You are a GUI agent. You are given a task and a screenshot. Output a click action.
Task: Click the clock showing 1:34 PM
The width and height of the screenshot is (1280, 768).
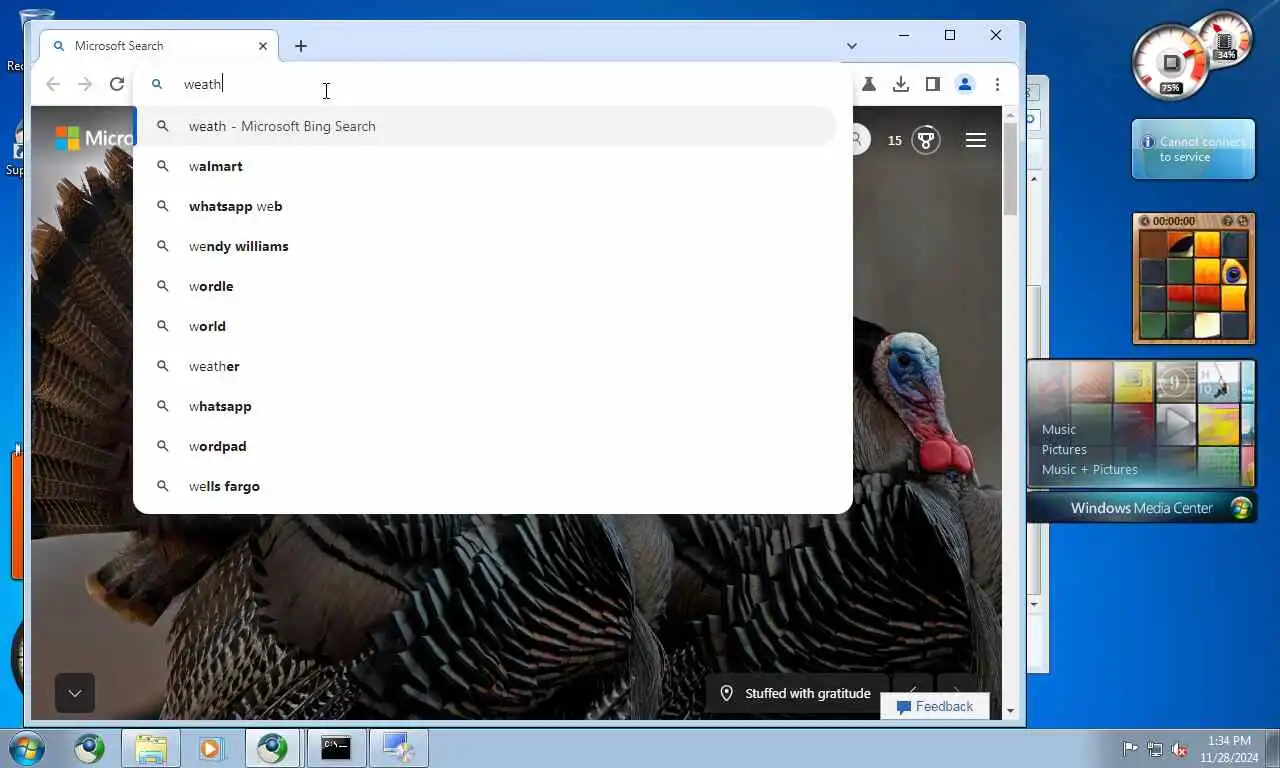pyautogui.click(x=1228, y=748)
